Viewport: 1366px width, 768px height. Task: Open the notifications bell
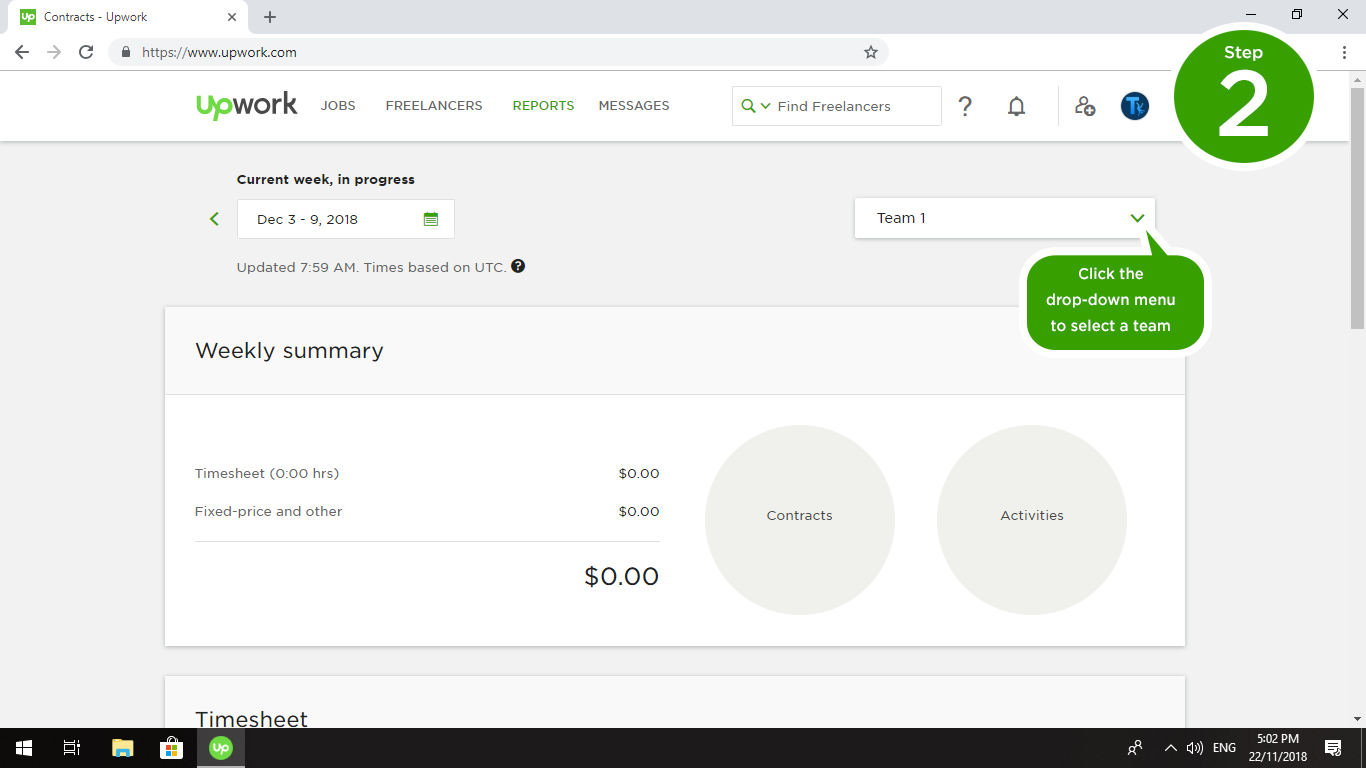pyautogui.click(x=1016, y=106)
